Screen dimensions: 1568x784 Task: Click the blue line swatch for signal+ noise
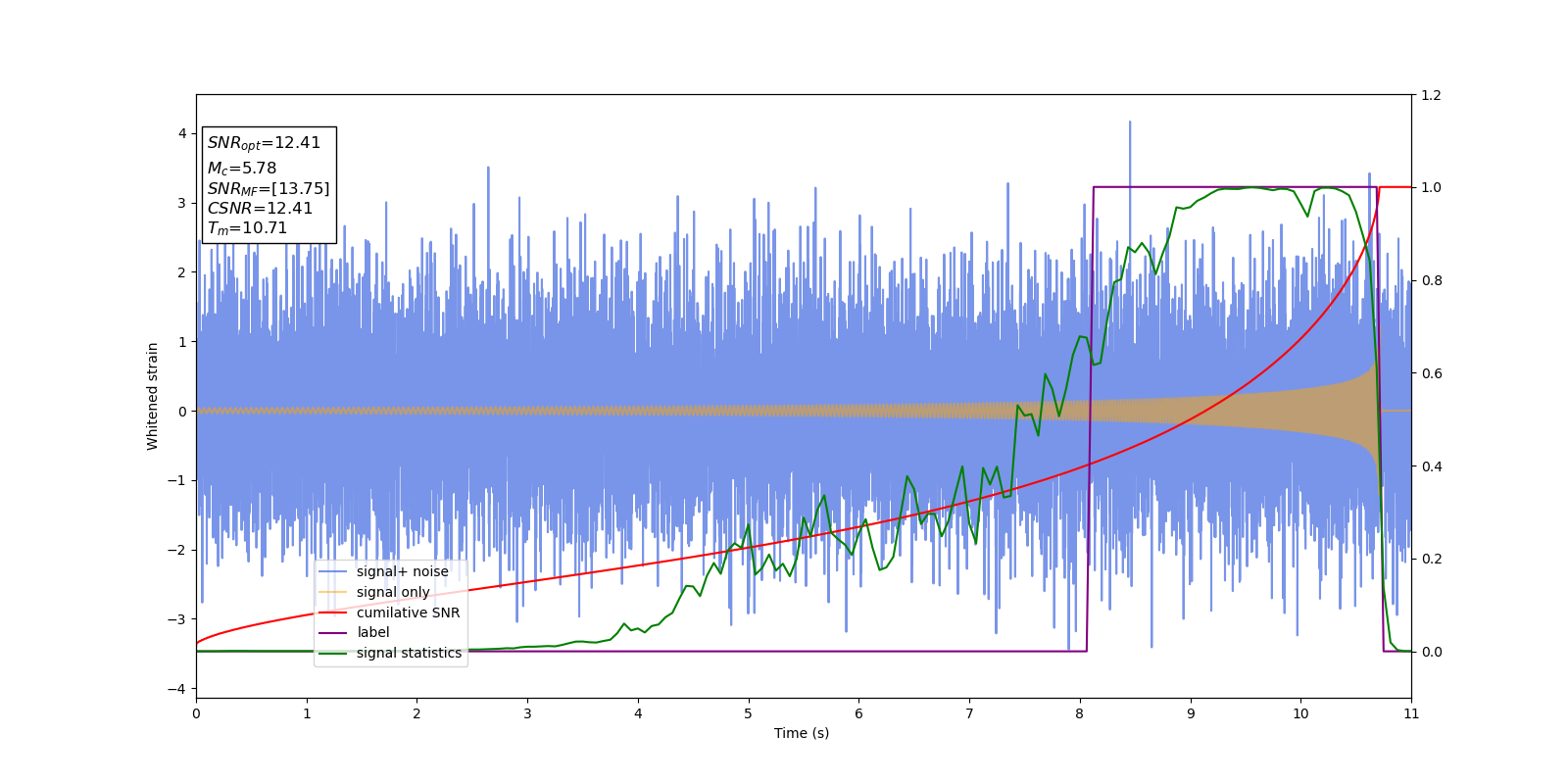point(333,571)
